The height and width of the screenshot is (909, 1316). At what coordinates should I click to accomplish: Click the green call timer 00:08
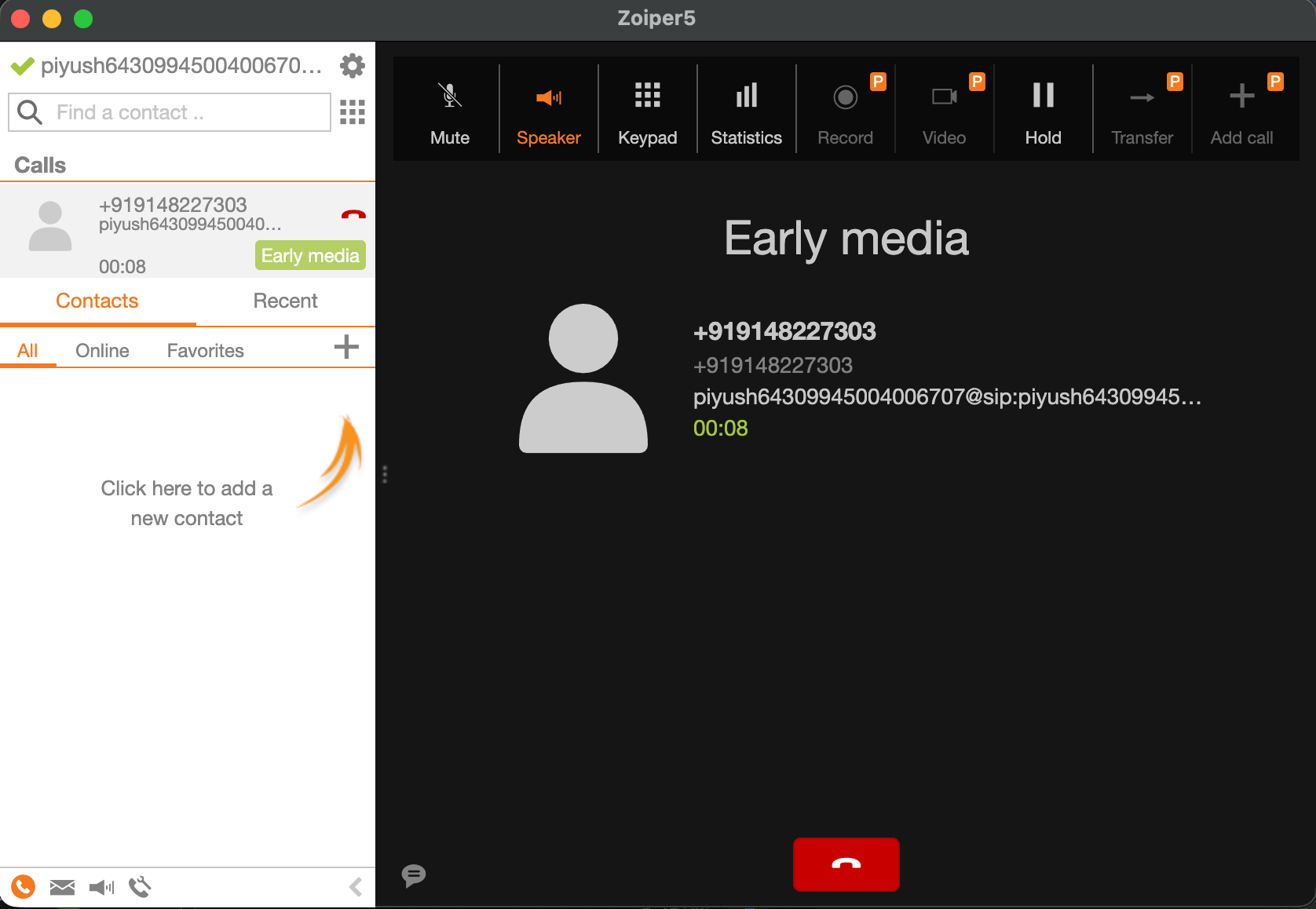[721, 428]
